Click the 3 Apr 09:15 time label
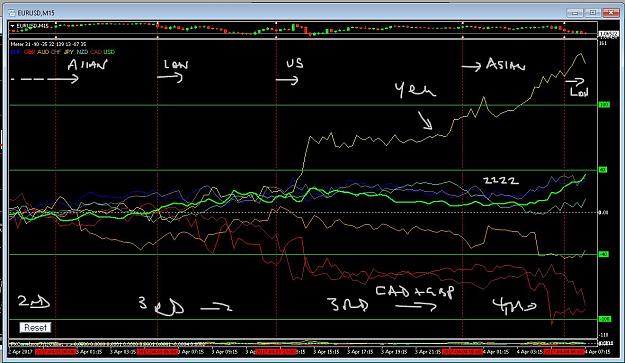 (226, 352)
